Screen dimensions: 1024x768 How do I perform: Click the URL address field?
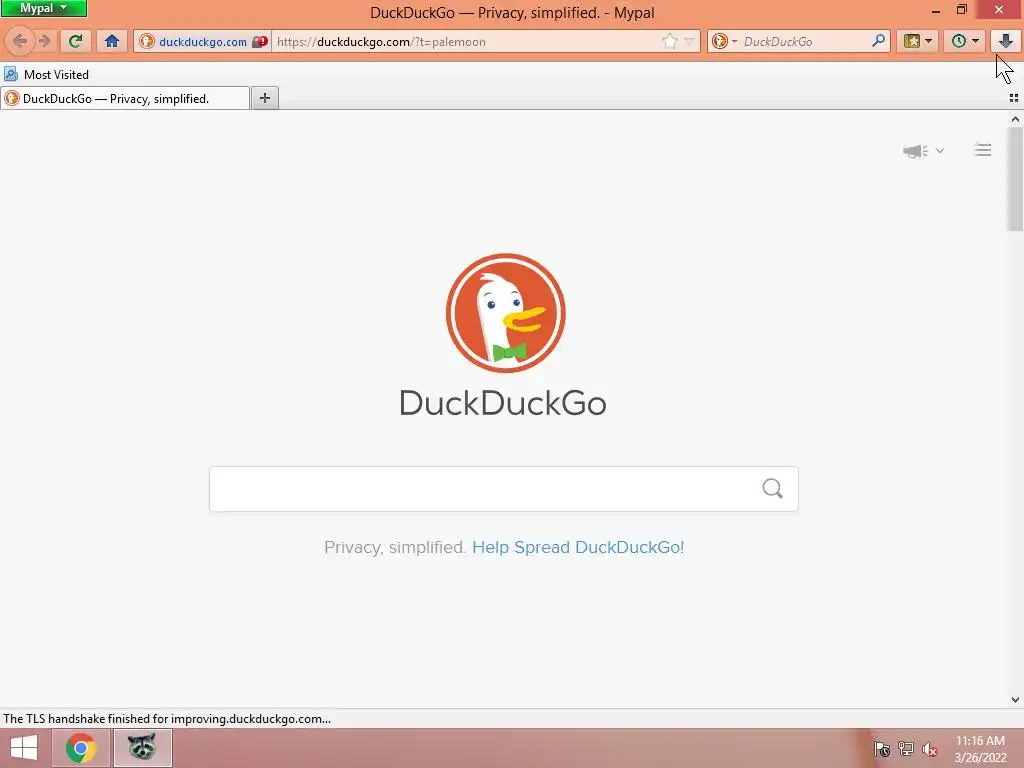[x=467, y=42]
